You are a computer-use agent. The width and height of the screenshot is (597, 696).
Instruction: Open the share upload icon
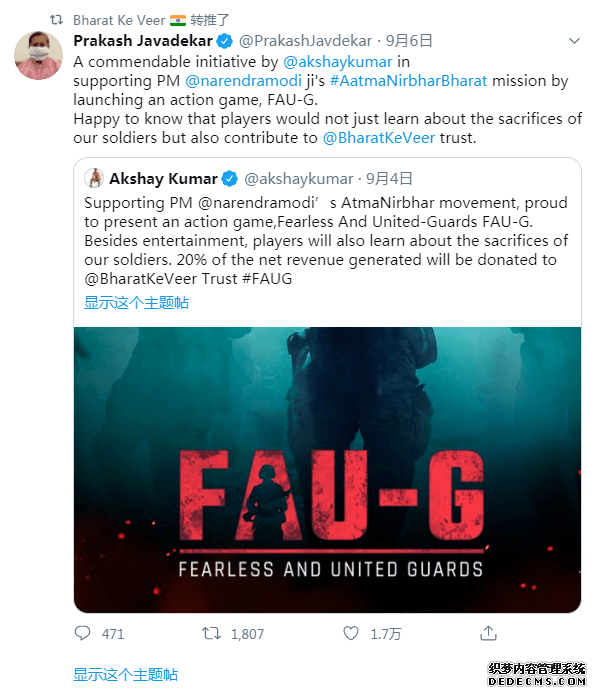coord(488,633)
